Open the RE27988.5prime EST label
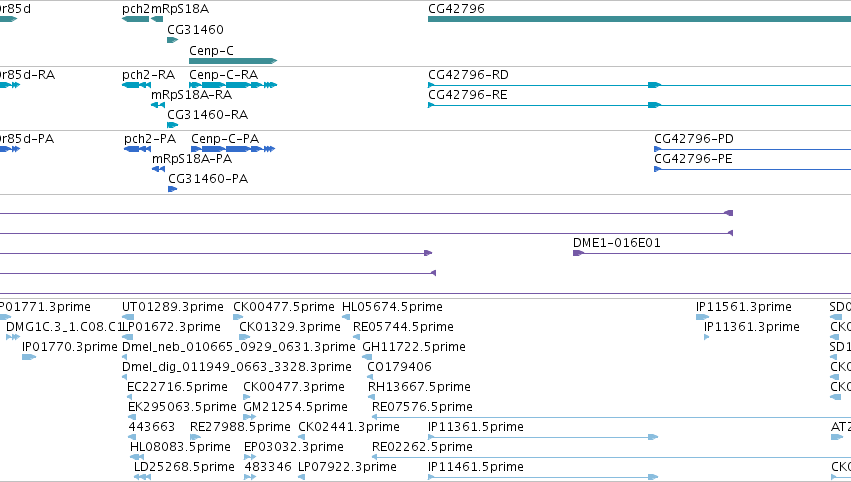The width and height of the screenshot is (851, 482). click(x=240, y=427)
